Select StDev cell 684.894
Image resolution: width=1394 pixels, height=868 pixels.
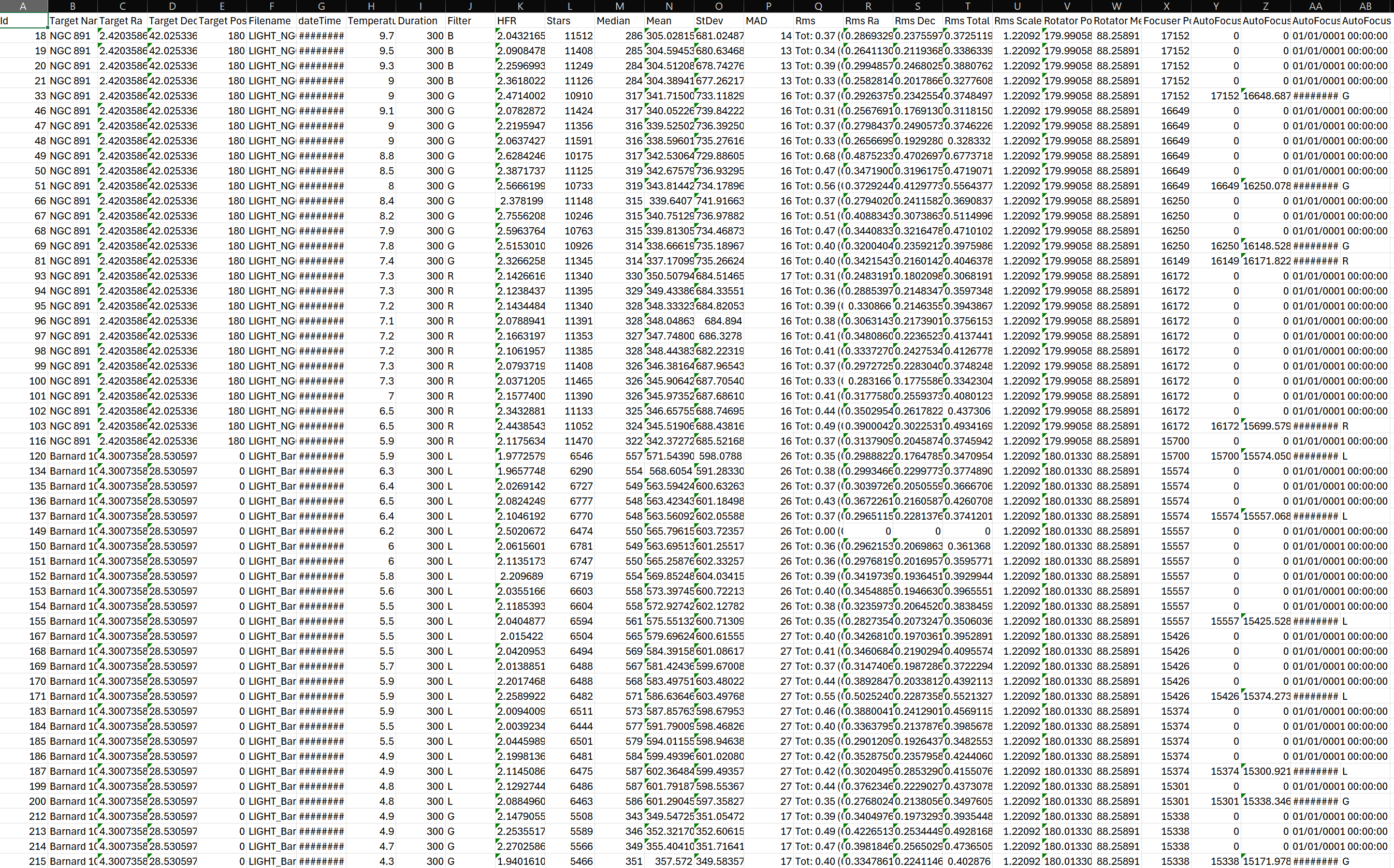point(719,321)
